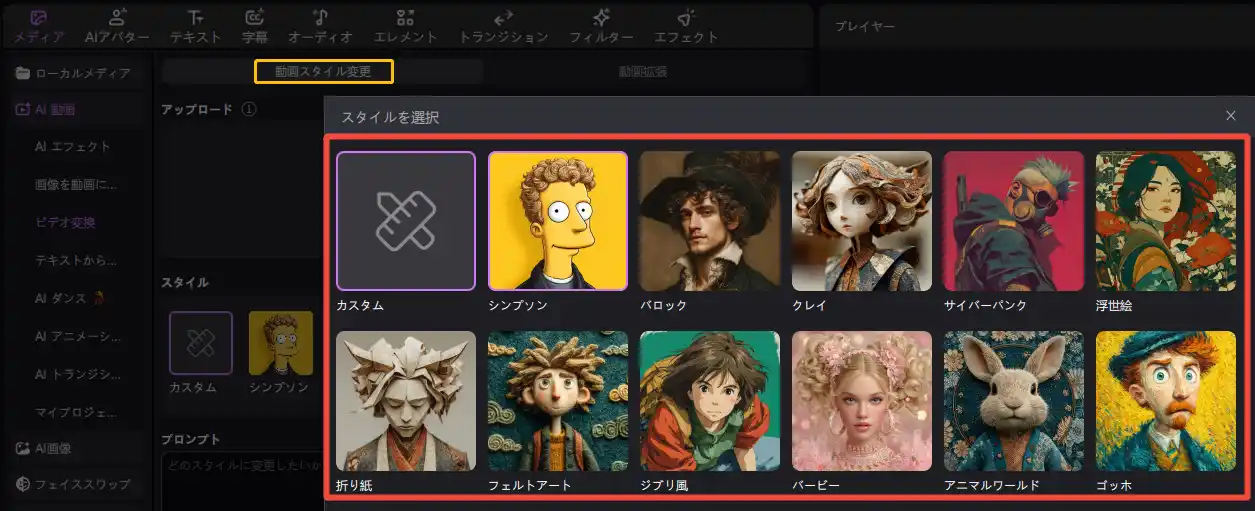This screenshot has height=511, width=1255.
Task: Choose the 折り紙 style thumbnail
Action: [x=406, y=401]
